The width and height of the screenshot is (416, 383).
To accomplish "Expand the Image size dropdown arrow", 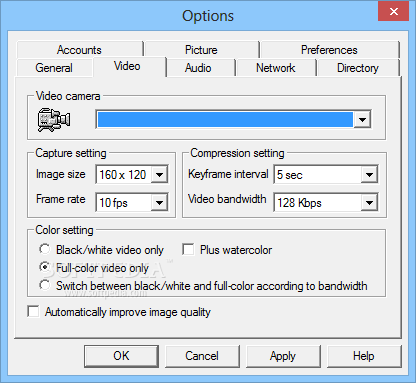I will coord(159,174).
